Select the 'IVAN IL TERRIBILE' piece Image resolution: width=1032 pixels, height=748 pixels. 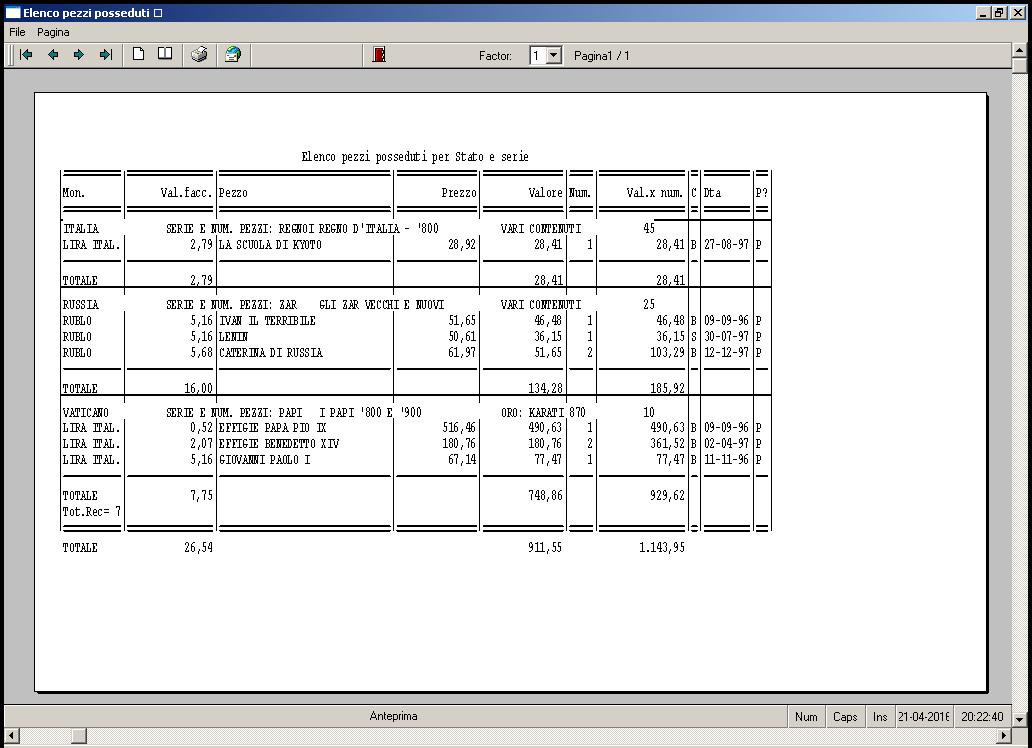pos(267,321)
